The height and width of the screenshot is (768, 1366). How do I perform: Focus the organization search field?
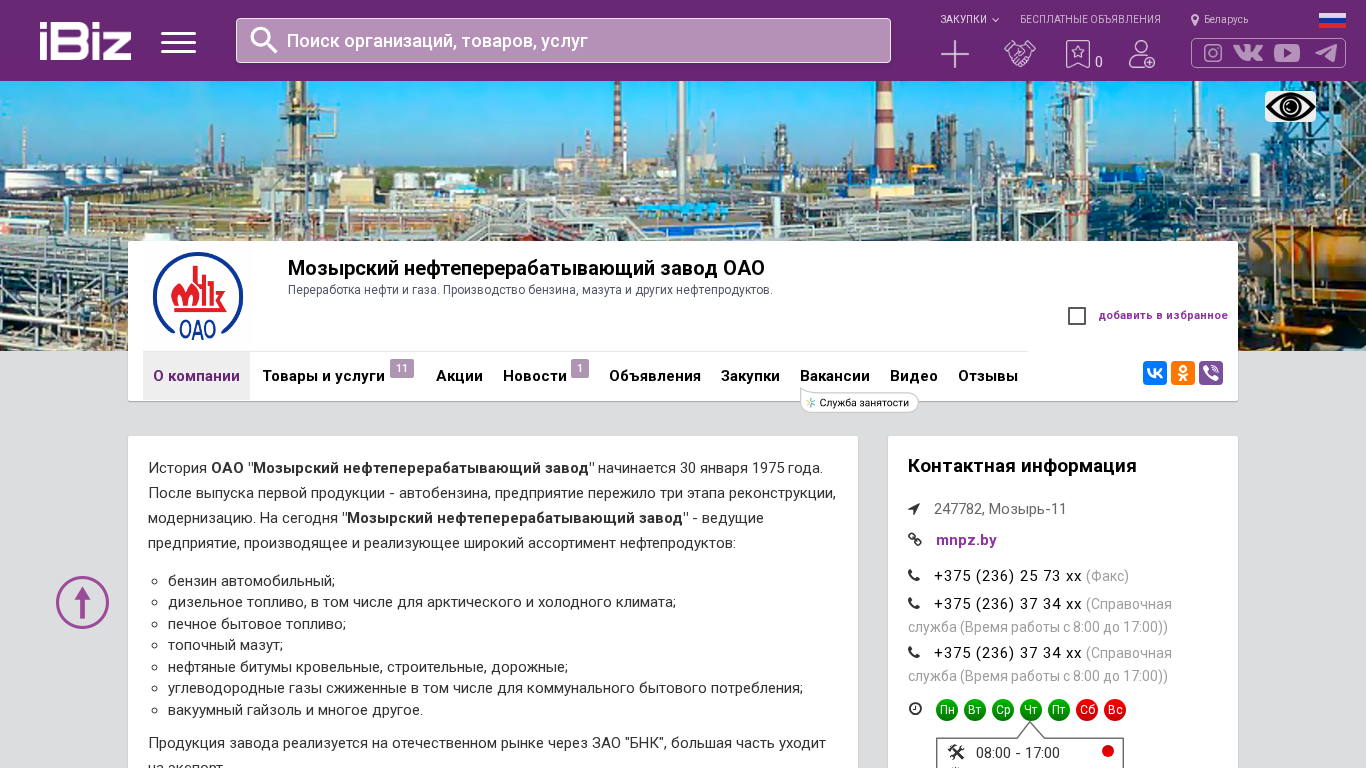click(563, 40)
